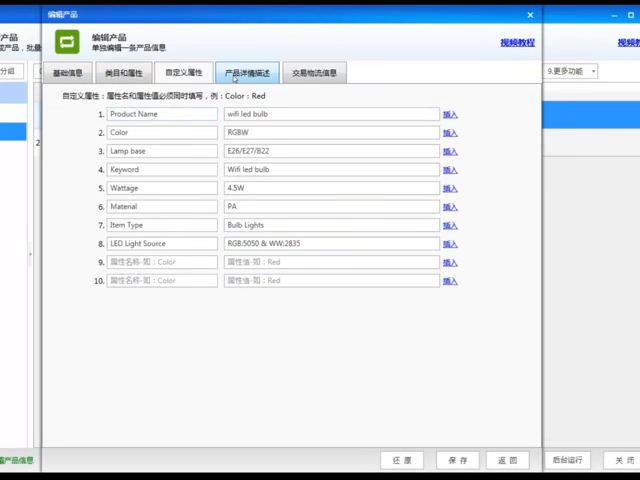
Task: Click 插入 link on the LED Light Source row
Action: click(450, 244)
